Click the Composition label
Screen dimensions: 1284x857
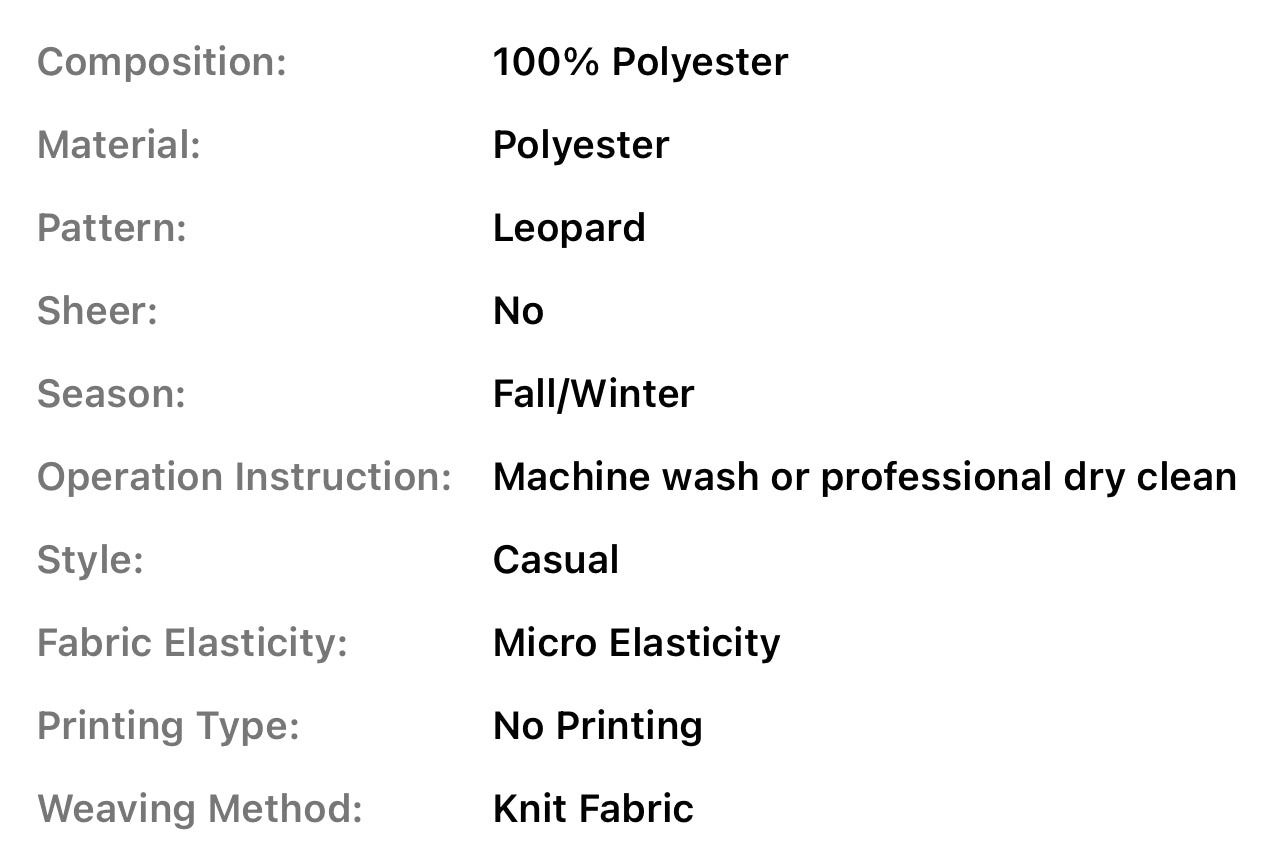coord(162,62)
